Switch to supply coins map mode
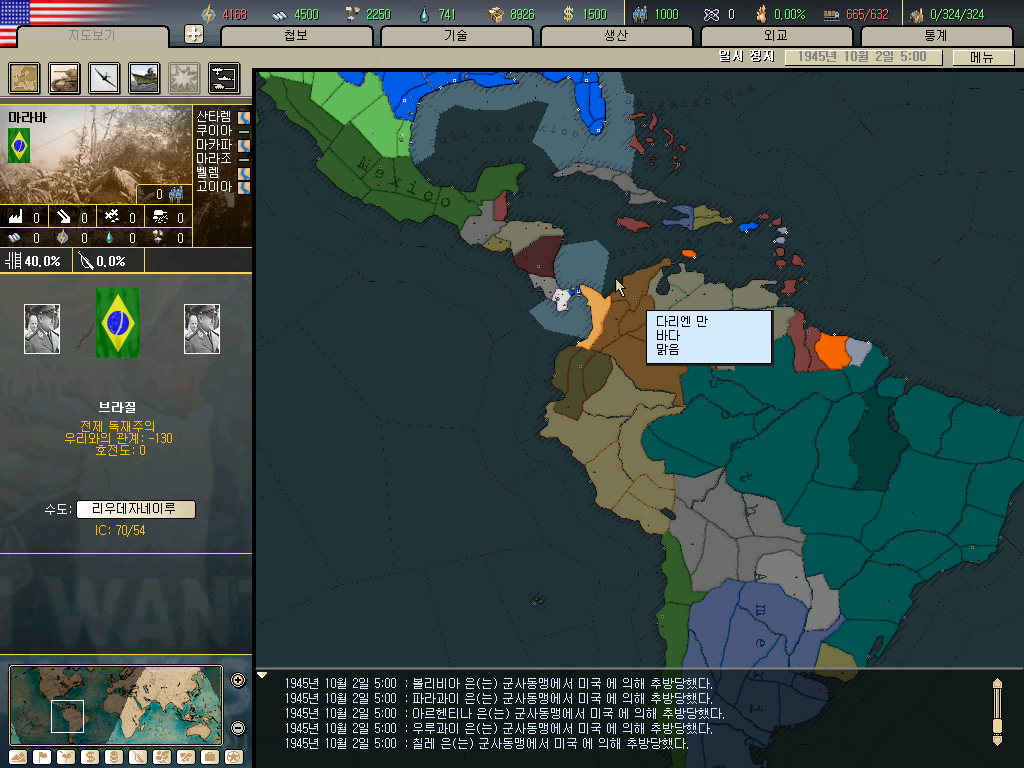The width and height of the screenshot is (1024, 768). point(114,757)
